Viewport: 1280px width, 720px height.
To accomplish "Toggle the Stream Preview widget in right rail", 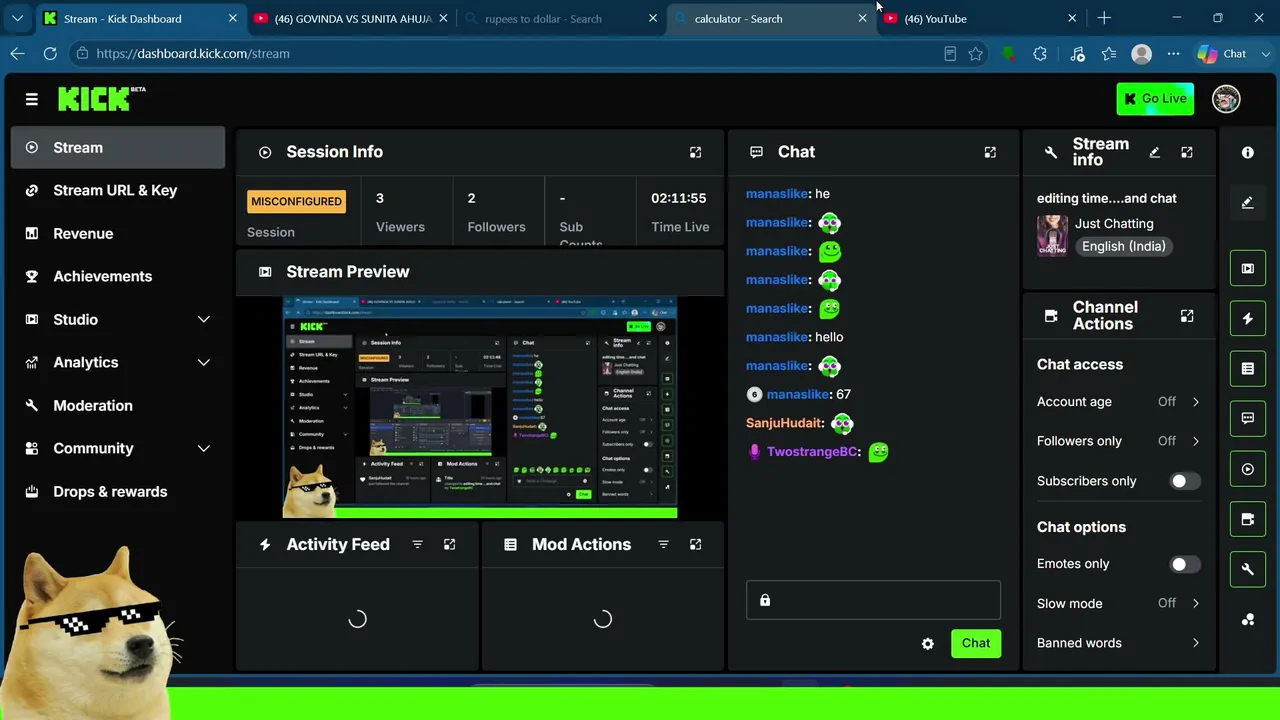I will pos(1248,269).
